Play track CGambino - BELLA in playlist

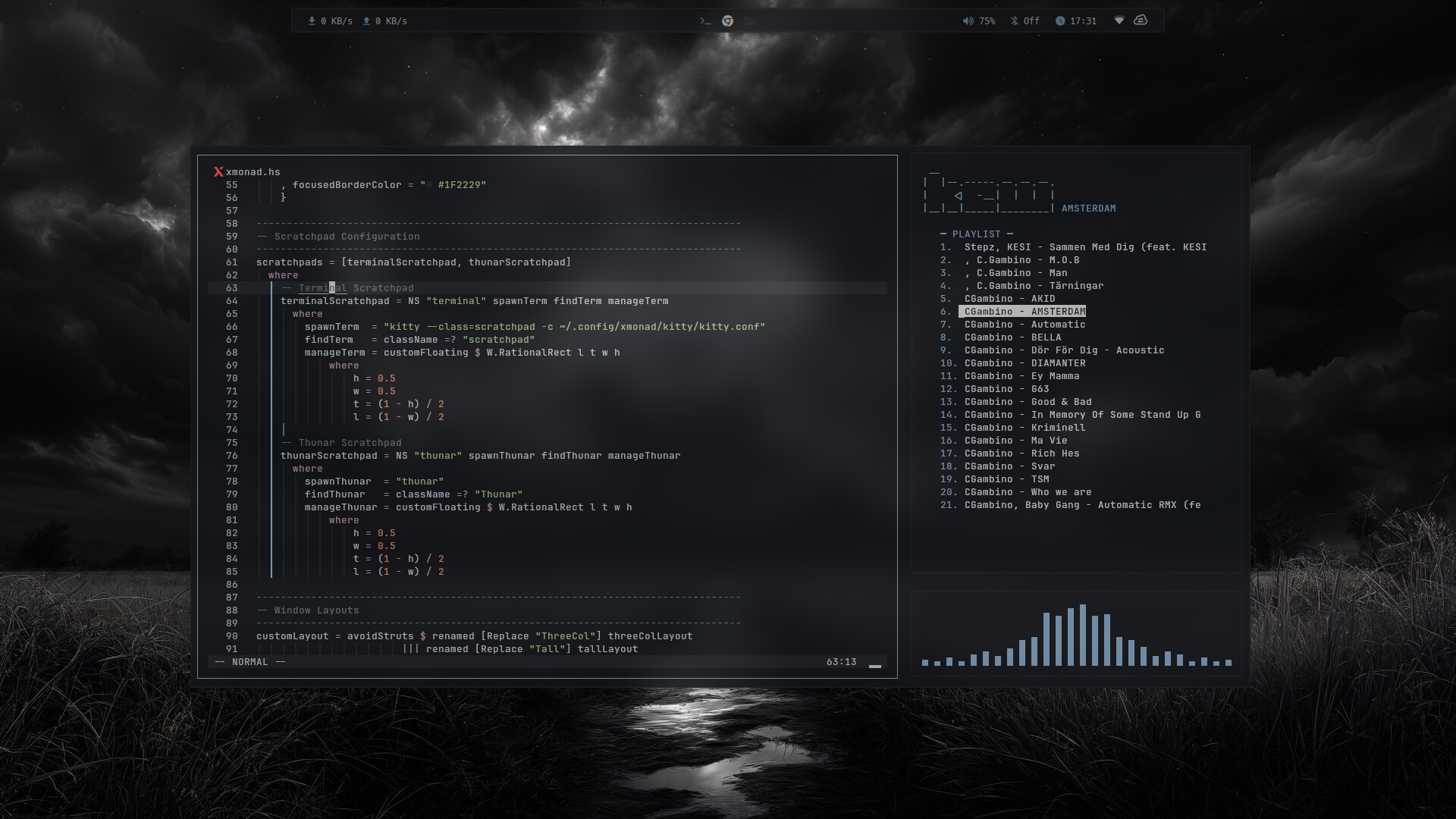[x=1012, y=337]
